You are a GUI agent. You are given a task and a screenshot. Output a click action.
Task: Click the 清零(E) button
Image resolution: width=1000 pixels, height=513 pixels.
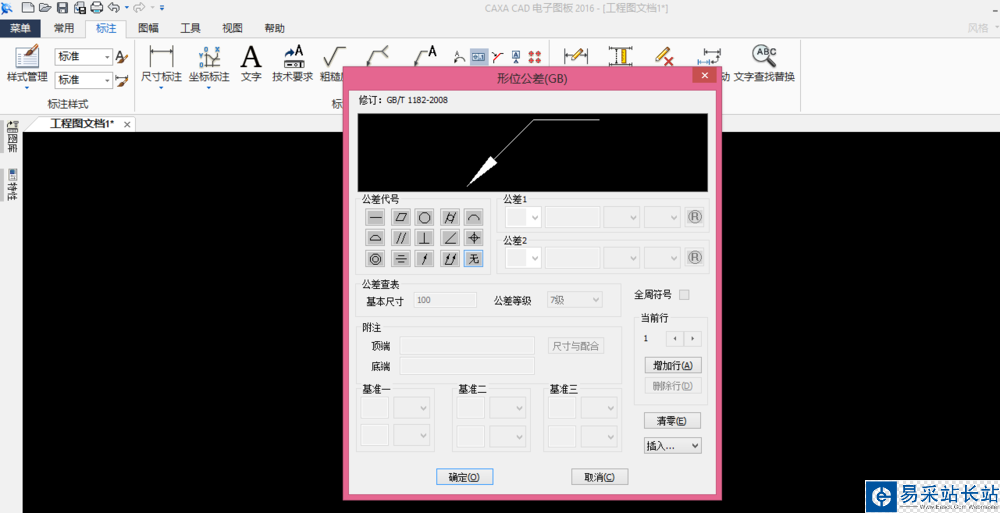coord(673,420)
